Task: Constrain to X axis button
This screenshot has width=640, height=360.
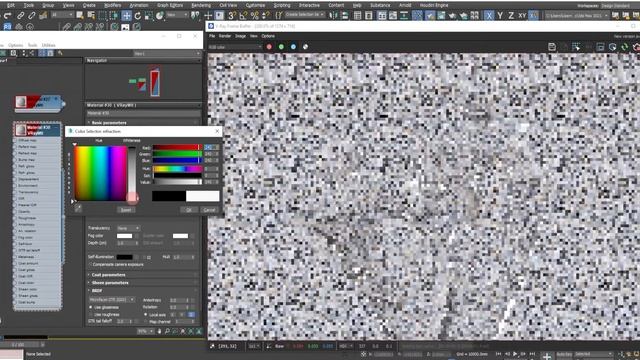Action: pyautogui.click(x=489, y=16)
